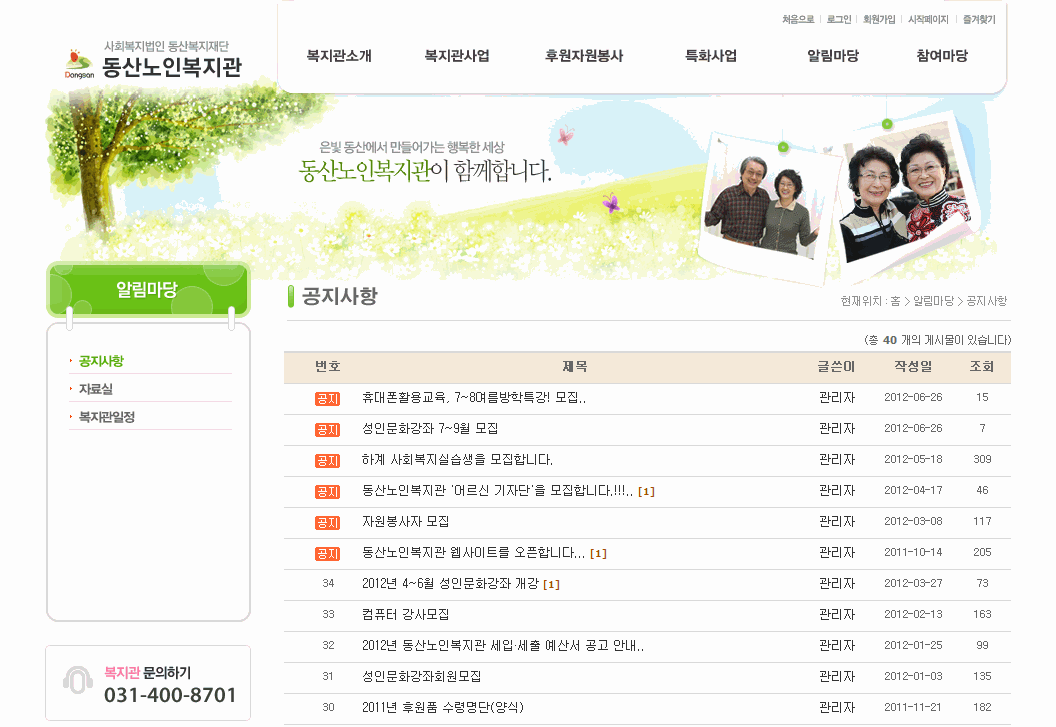Click the headset icon beside 복지관 문의하기
Viewport: 1056px width, 727px height.
[77, 681]
